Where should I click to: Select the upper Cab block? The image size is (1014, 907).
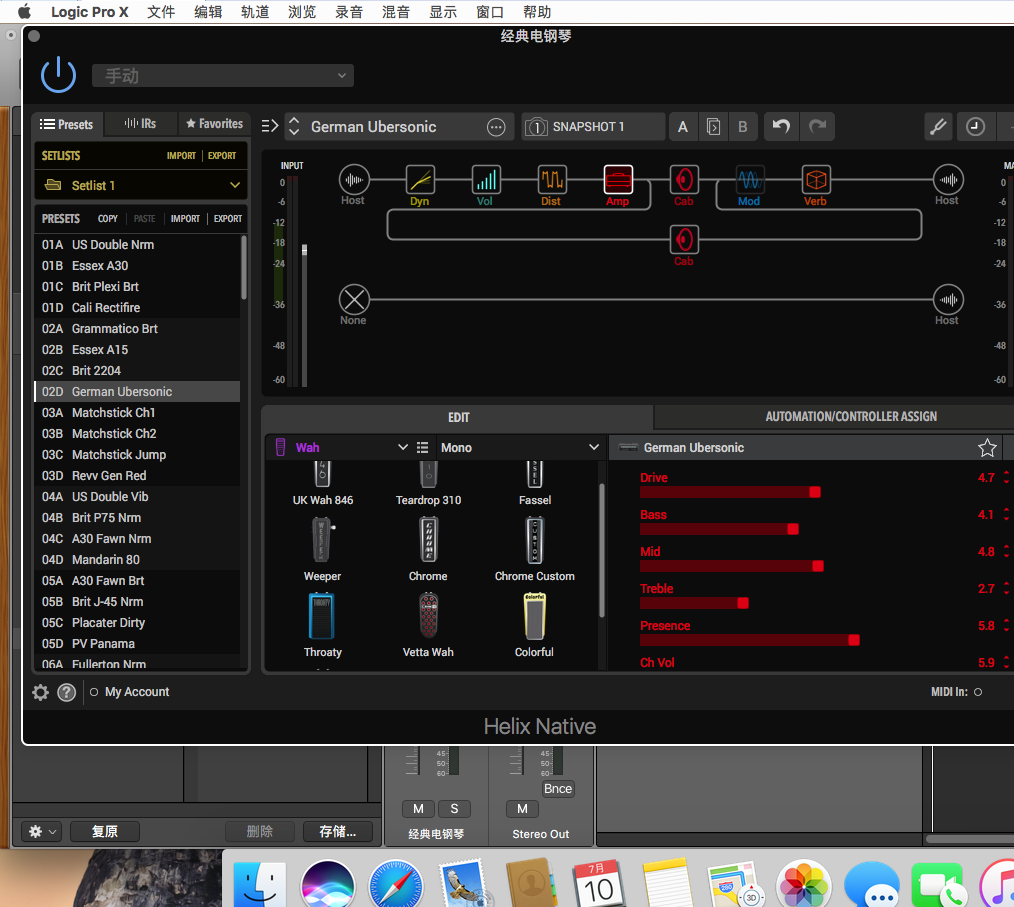tap(684, 180)
